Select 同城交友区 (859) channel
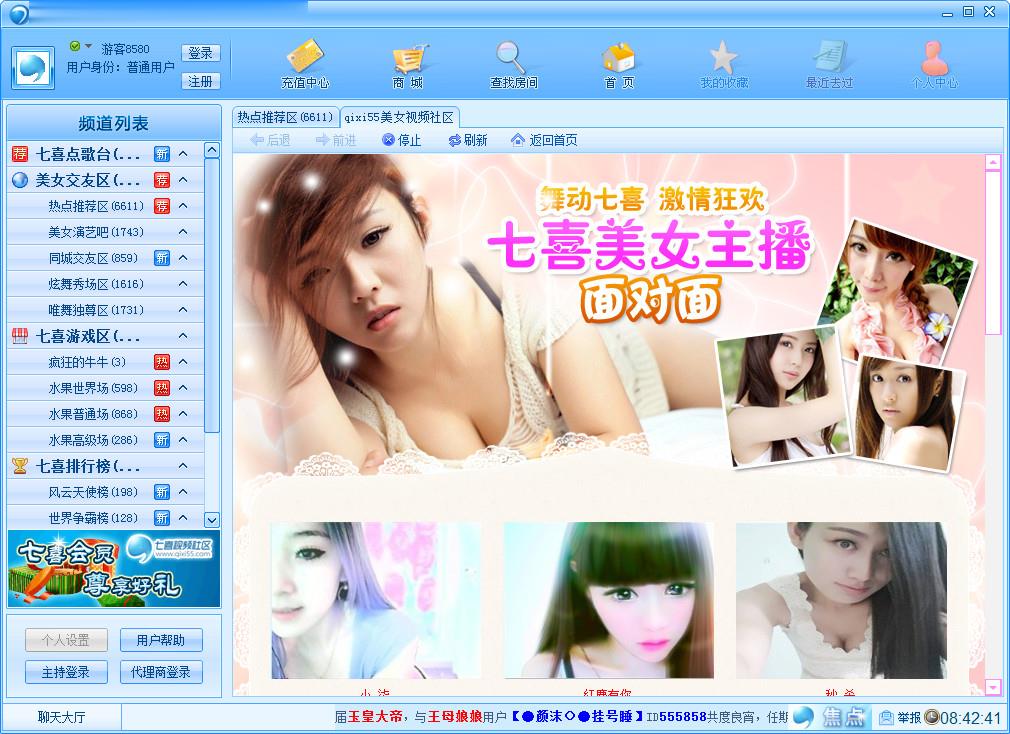Image resolution: width=1010 pixels, height=734 pixels. 105,258
